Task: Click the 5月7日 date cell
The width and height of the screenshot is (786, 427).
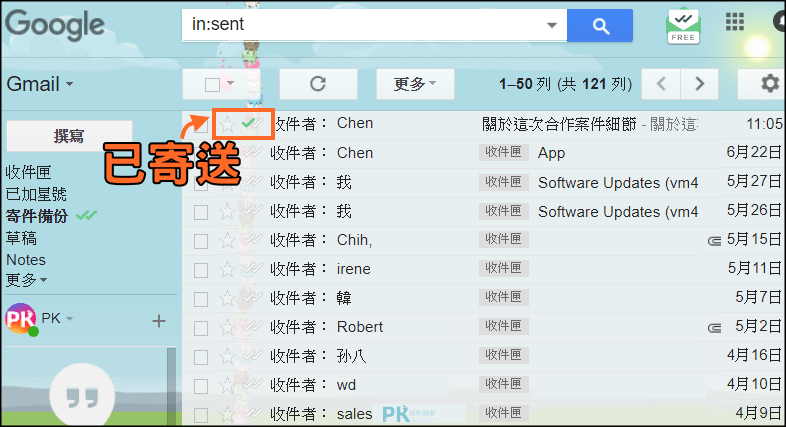Action: point(758,297)
